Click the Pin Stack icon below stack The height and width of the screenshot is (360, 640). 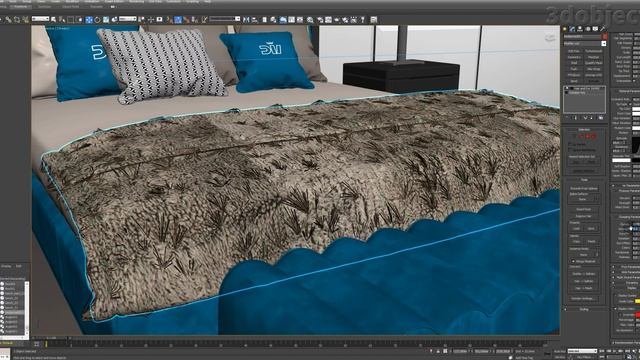tap(567, 118)
